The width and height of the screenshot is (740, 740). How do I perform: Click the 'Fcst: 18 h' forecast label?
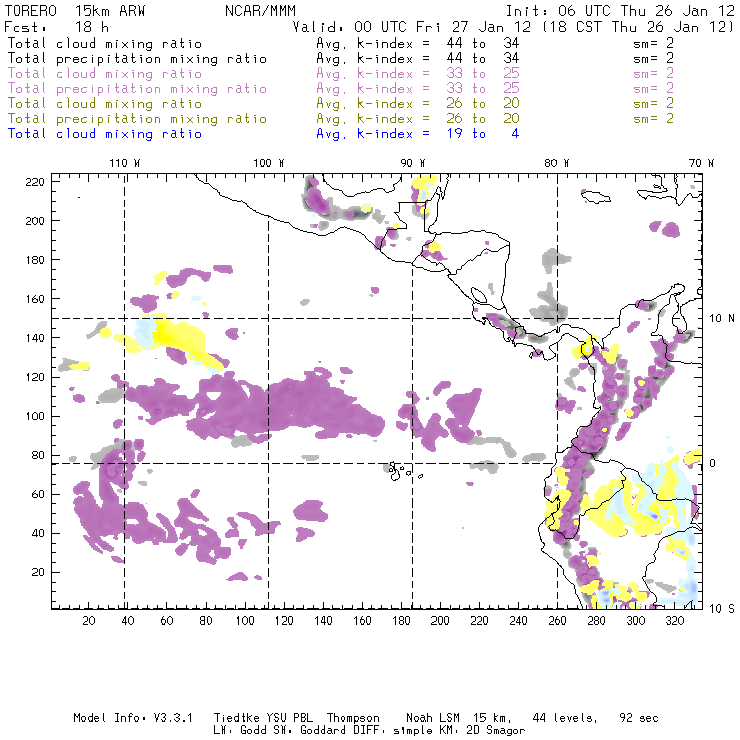click(x=56, y=26)
